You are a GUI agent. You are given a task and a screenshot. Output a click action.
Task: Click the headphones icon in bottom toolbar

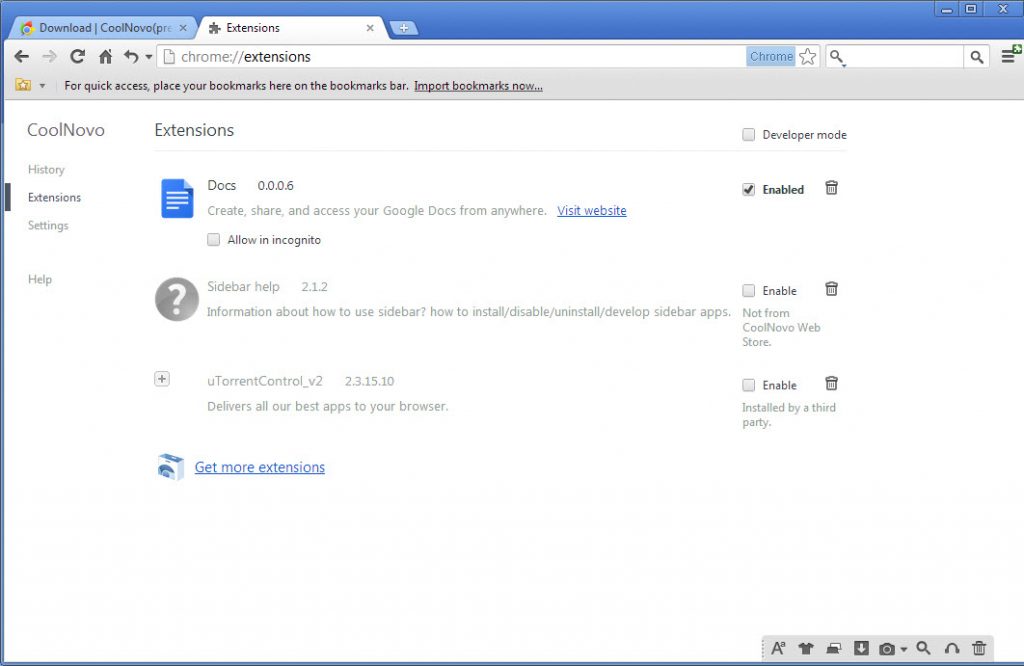point(952,648)
